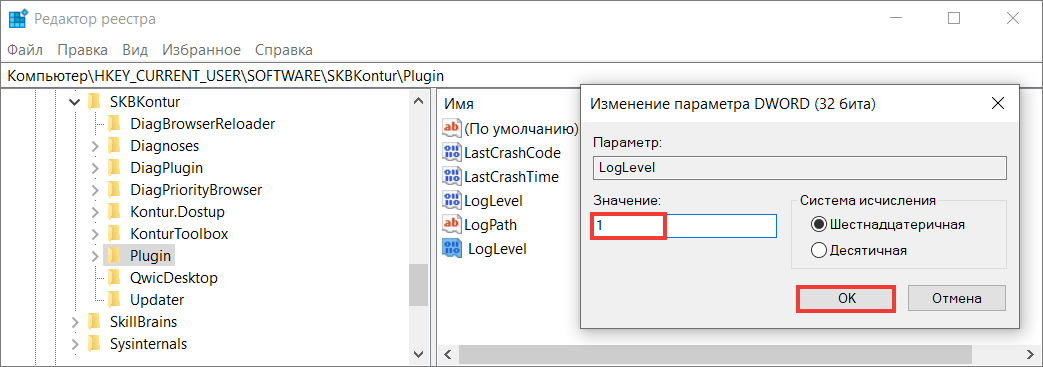Image resolution: width=1043 pixels, height=367 pixels.
Task: Click the Kontur.Dostup folder icon
Action: [x=115, y=212]
